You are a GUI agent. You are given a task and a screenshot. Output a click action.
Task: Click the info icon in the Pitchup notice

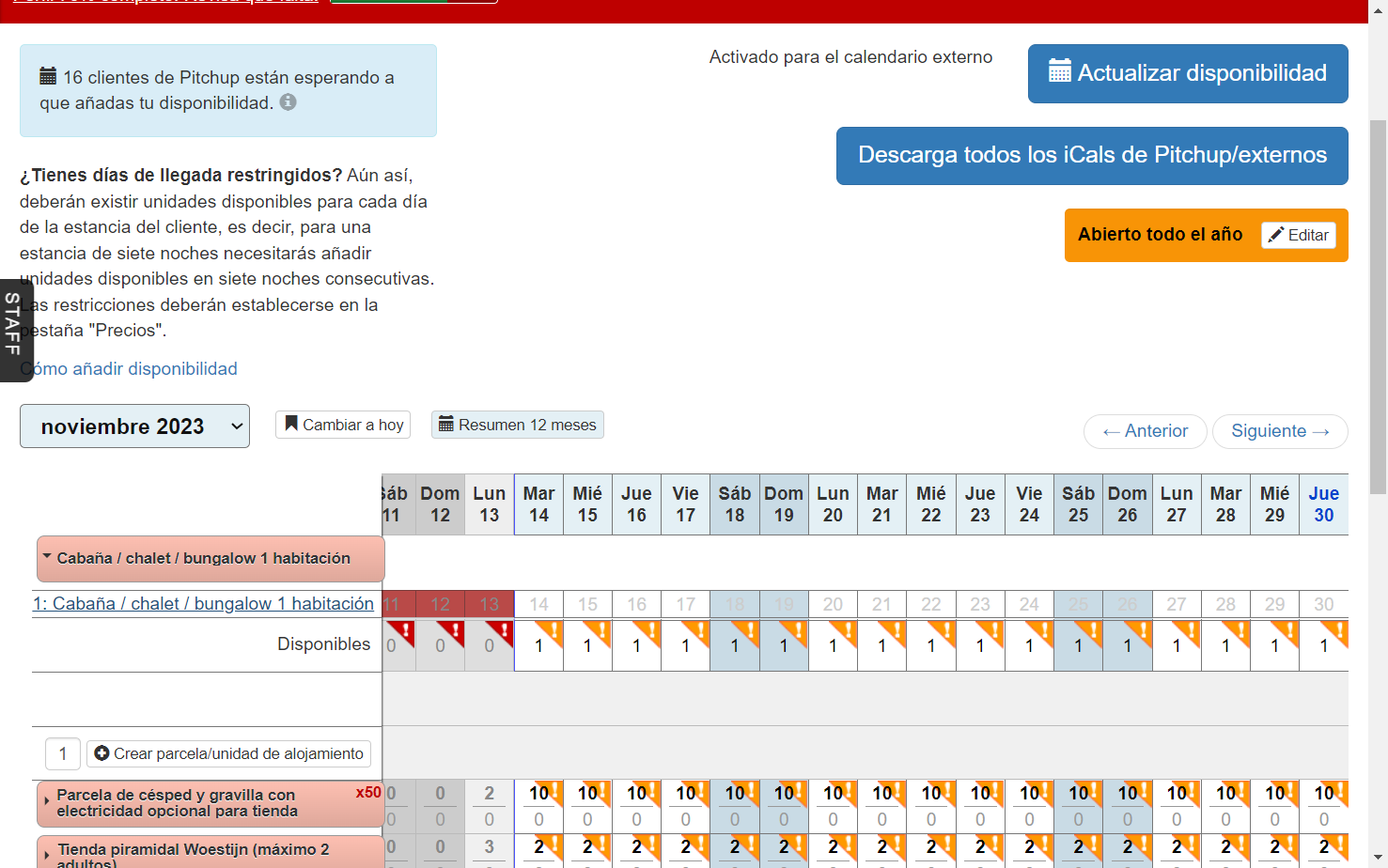pyautogui.click(x=288, y=101)
